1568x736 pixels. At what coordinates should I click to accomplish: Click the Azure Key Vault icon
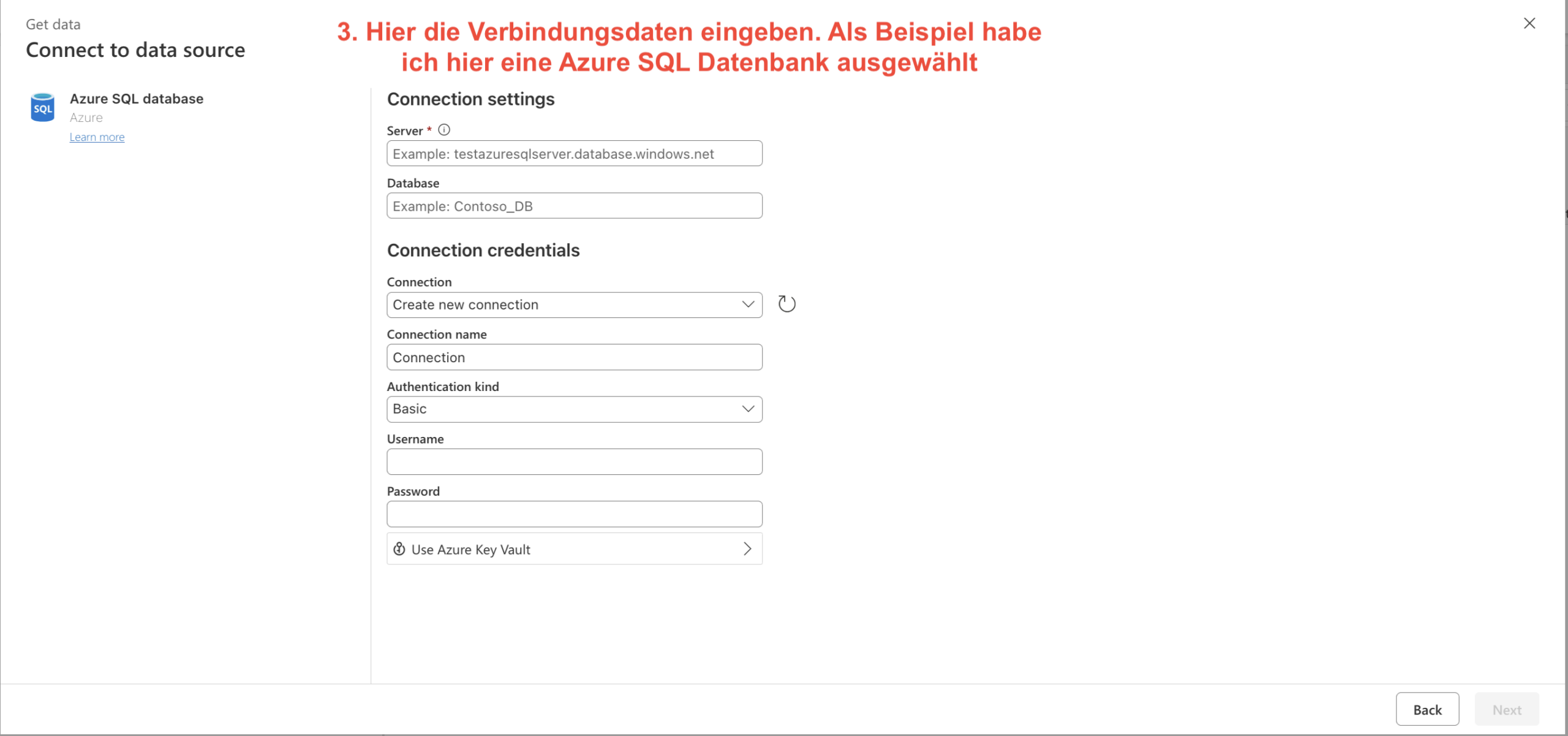click(x=399, y=549)
